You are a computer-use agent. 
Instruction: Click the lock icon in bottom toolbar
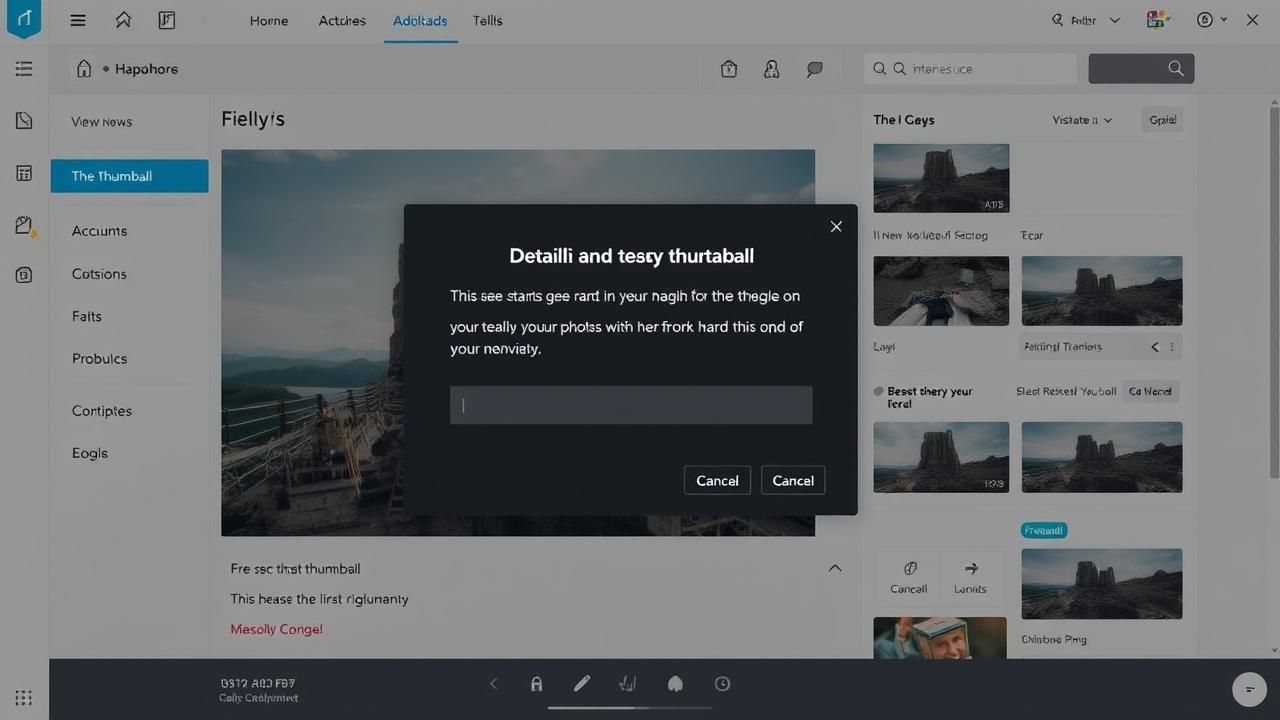pos(537,684)
